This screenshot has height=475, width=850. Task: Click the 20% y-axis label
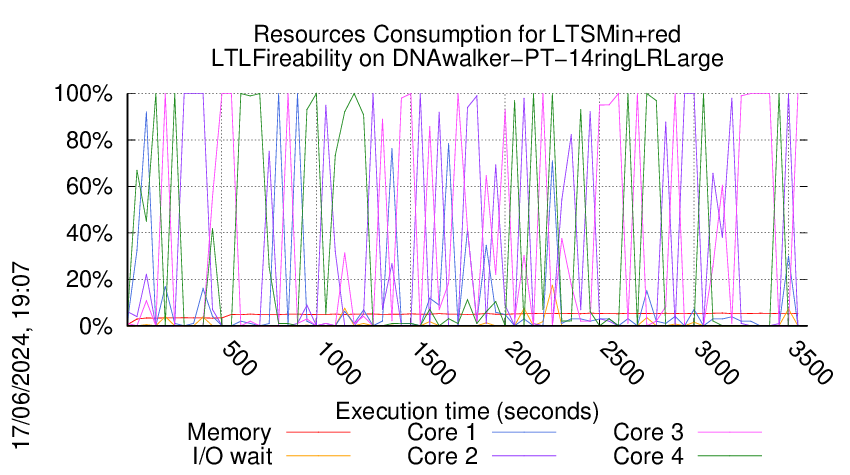click(89, 280)
